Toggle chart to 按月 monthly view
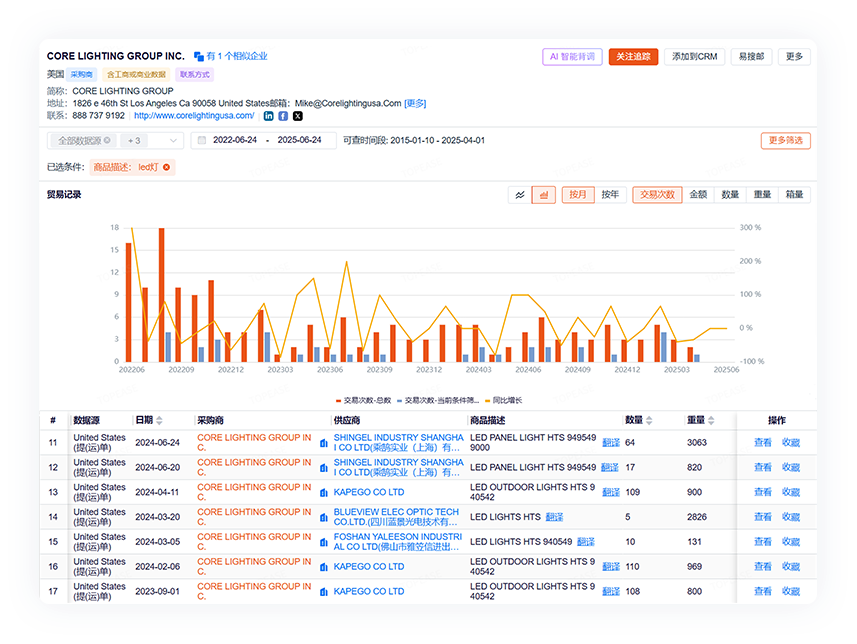This screenshot has width=857, height=644. 578,195
